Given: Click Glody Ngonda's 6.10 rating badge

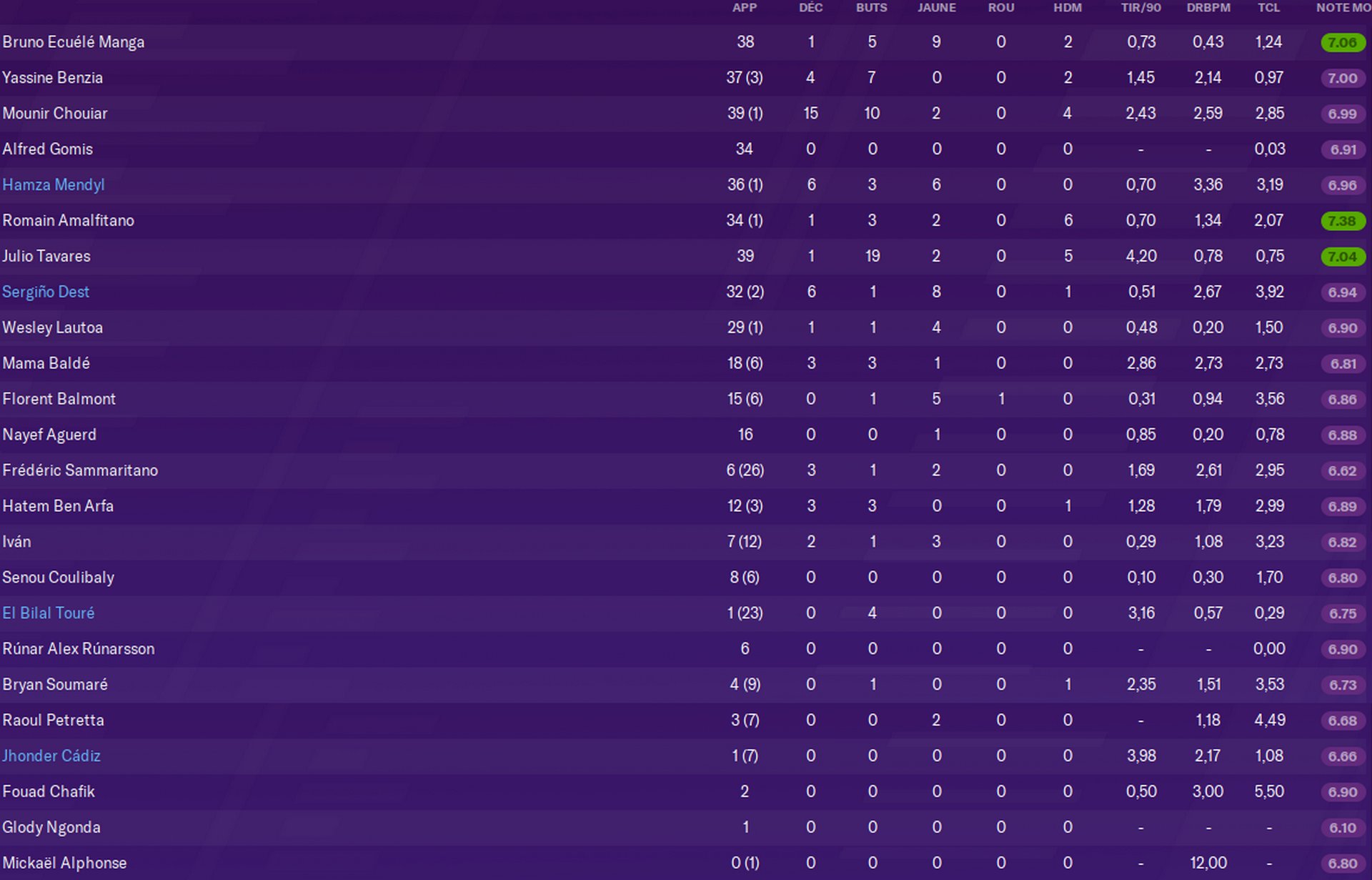Looking at the screenshot, I should (x=1343, y=828).
